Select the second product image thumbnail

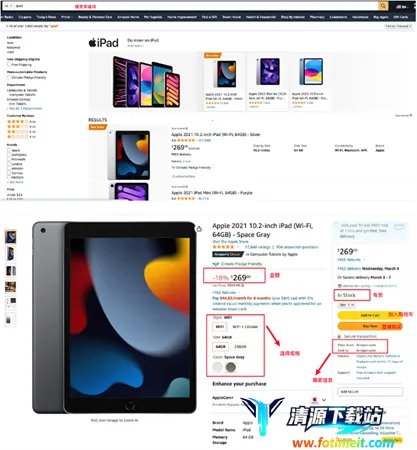click(x=10, y=254)
